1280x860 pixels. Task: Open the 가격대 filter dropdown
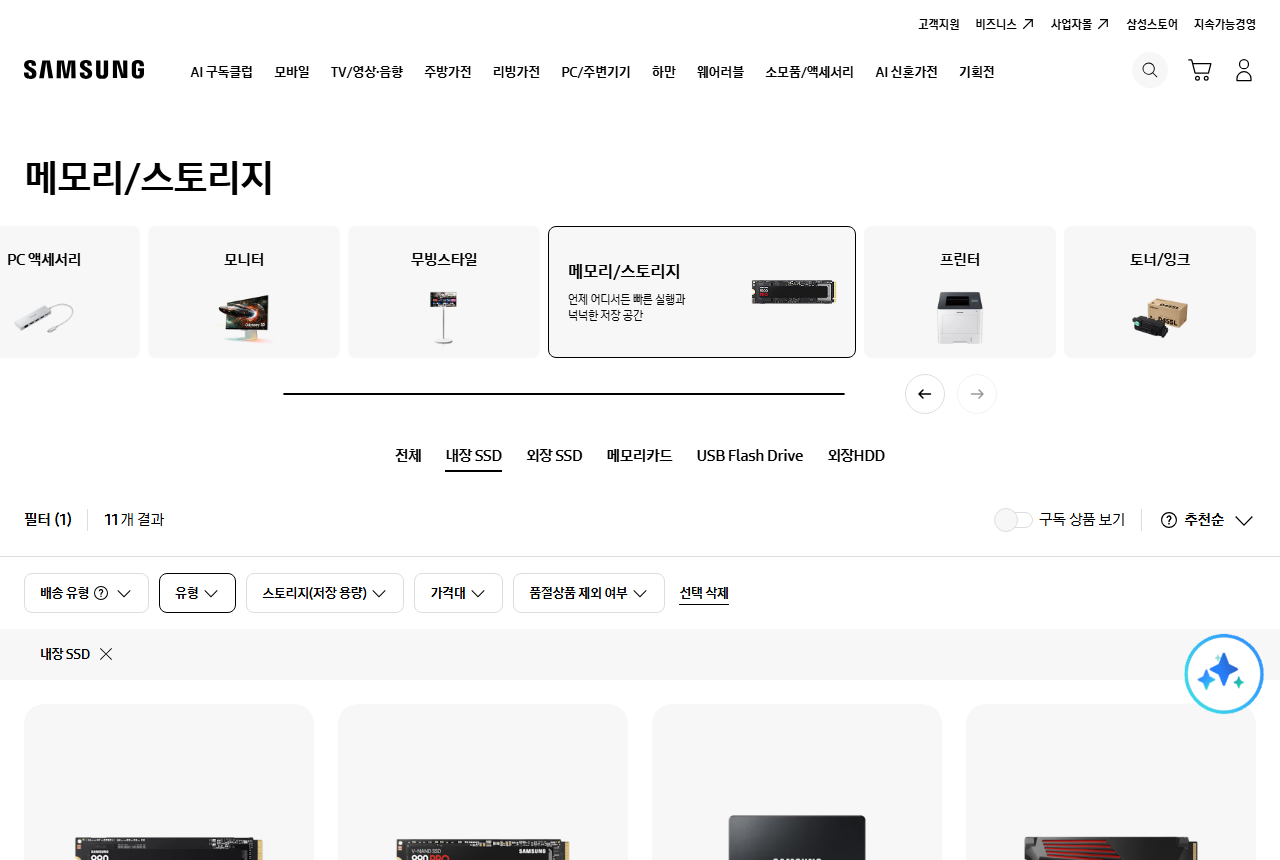(458, 593)
